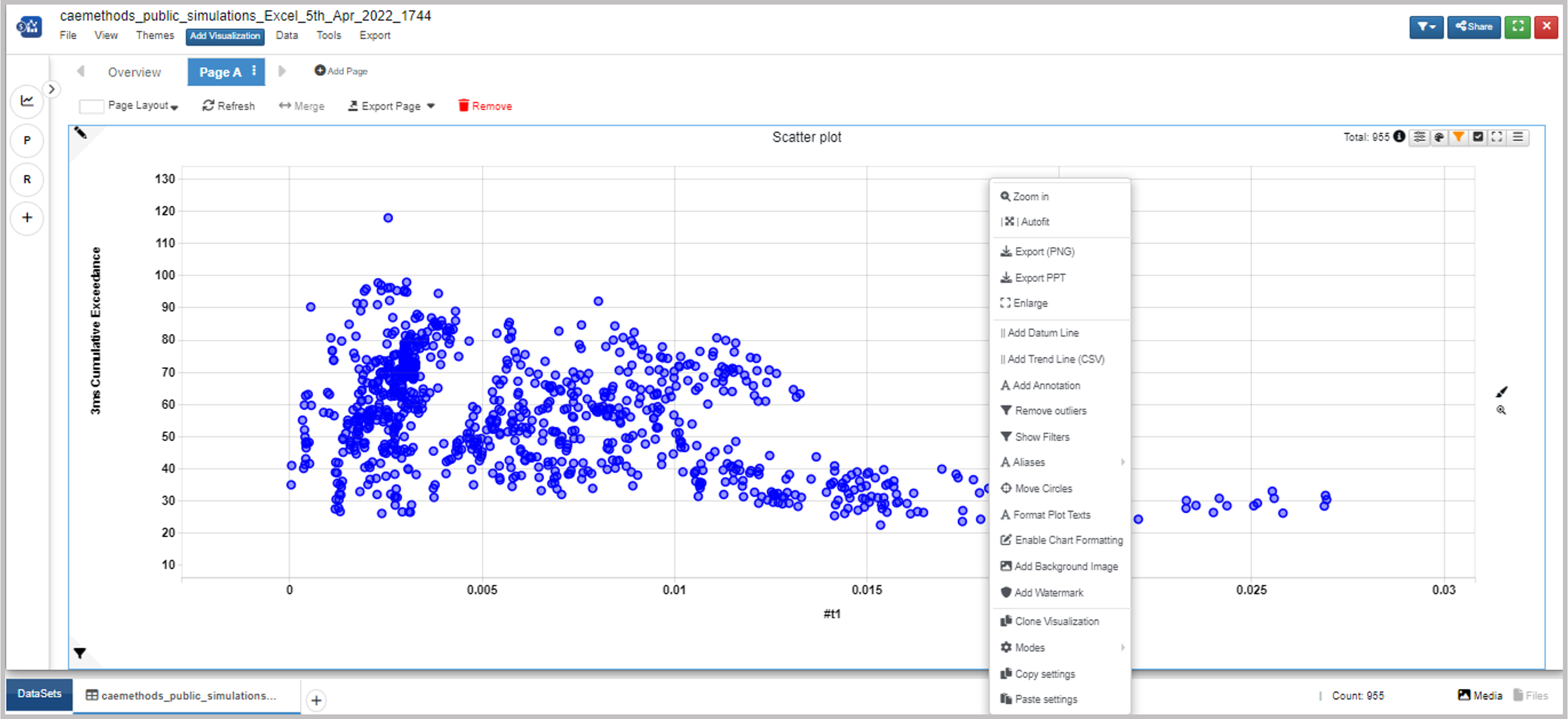
Task: Show info for Total: 955
Action: (1399, 136)
